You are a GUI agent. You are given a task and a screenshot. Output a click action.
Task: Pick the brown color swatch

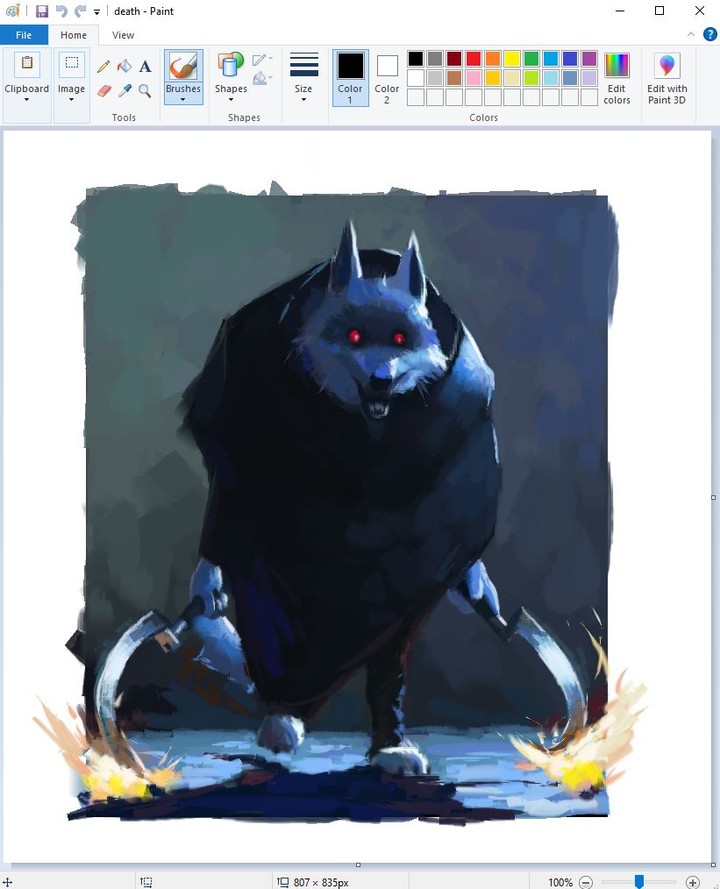454,78
